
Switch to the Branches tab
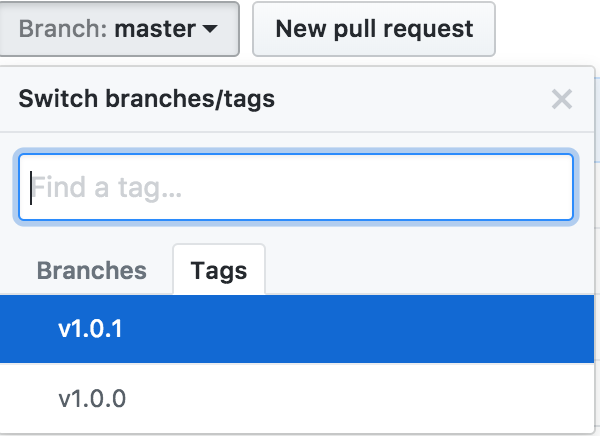91,271
